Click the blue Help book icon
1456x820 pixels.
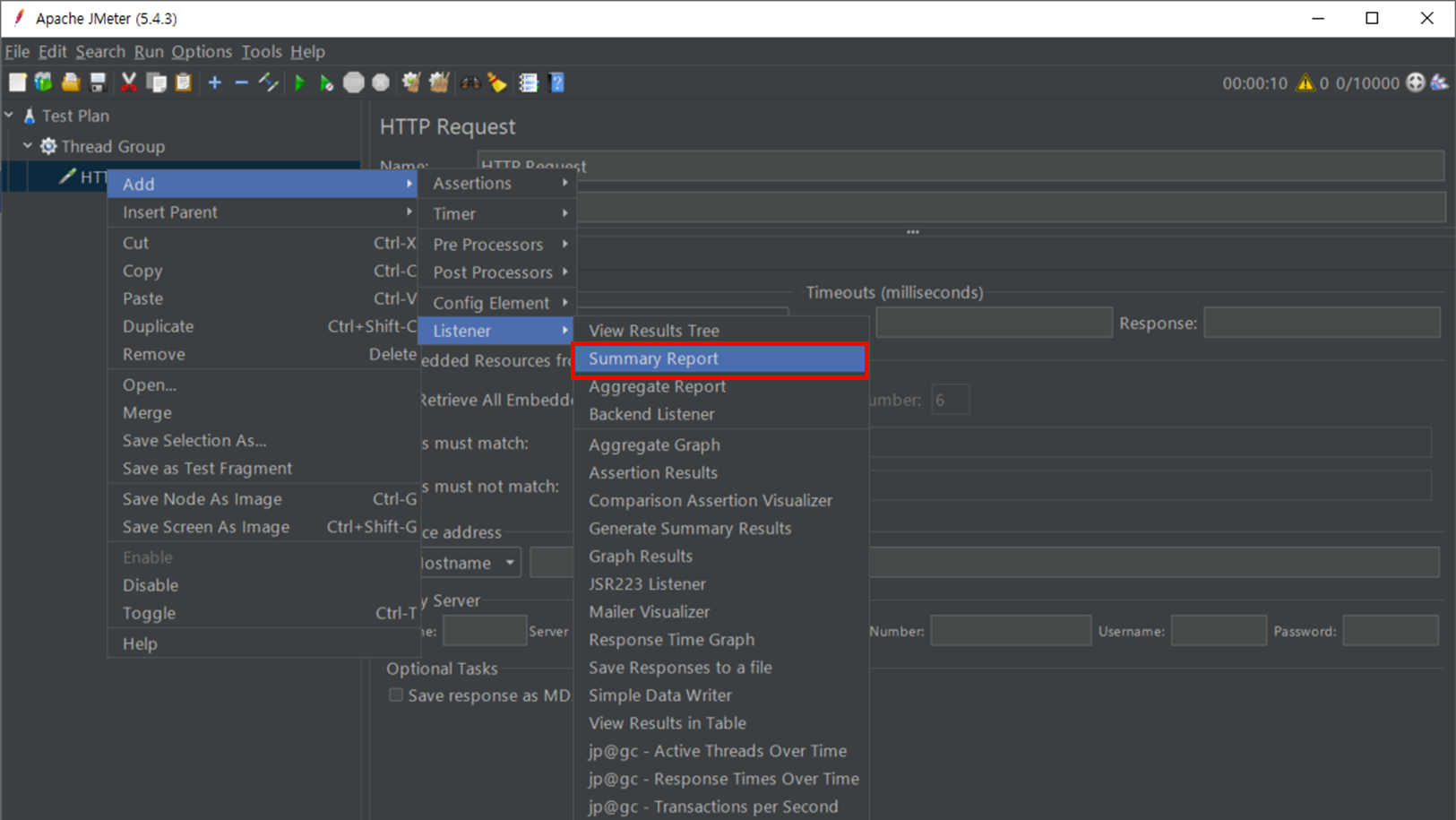pos(557,82)
